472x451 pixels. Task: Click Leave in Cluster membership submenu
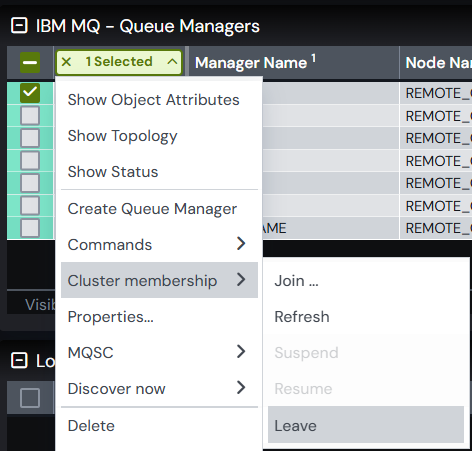[x=366, y=425]
